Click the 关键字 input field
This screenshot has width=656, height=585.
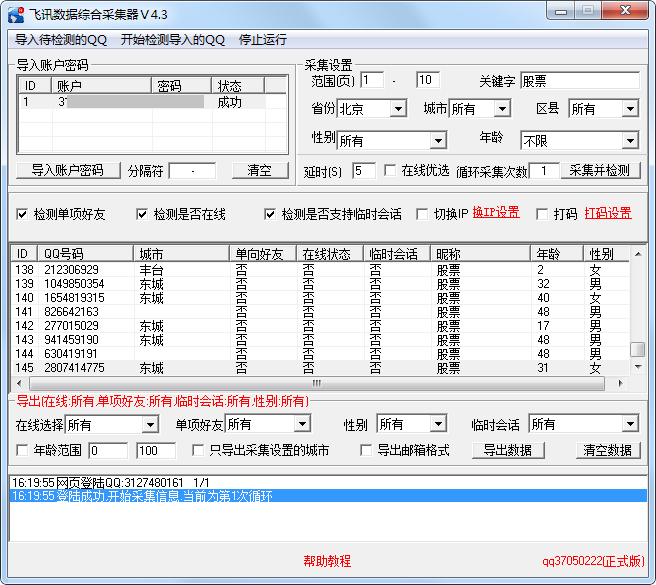pyautogui.click(x=578, y=81)
